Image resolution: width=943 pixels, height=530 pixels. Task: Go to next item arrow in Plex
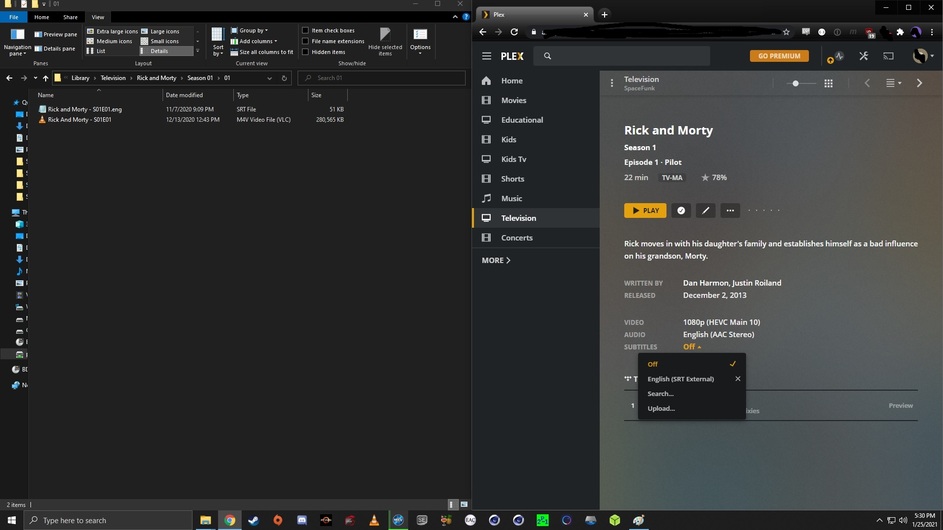(919, 83)
